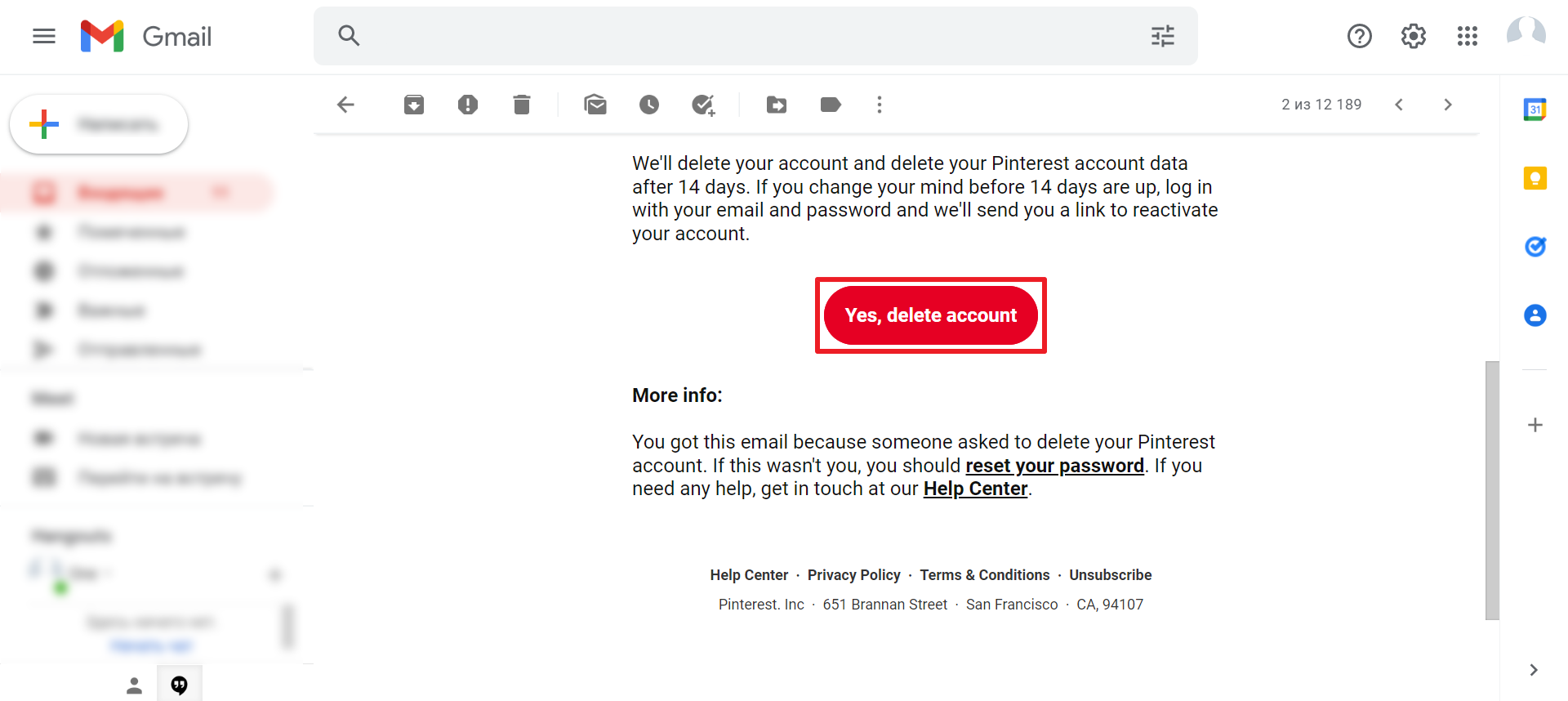Image resolution: width=1568 pixels, height=701 pixels.
Task: Click the Unsubscribe footer link
Action: click(1110, 575)
